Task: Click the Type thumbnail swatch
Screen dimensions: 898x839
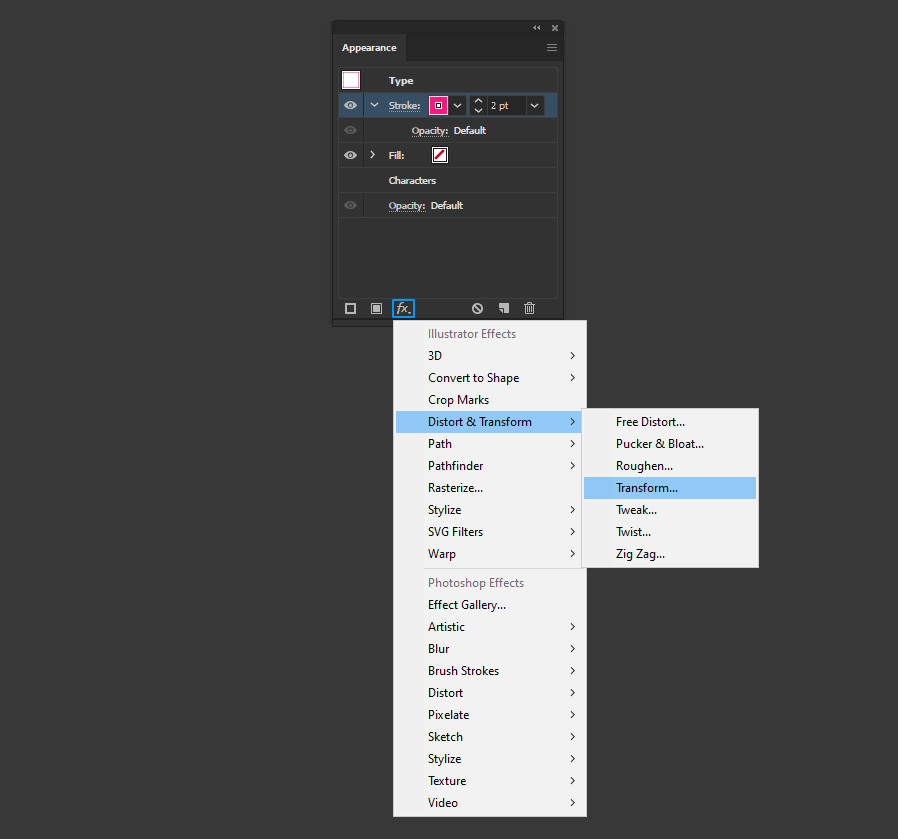Action: click(351, 80)
